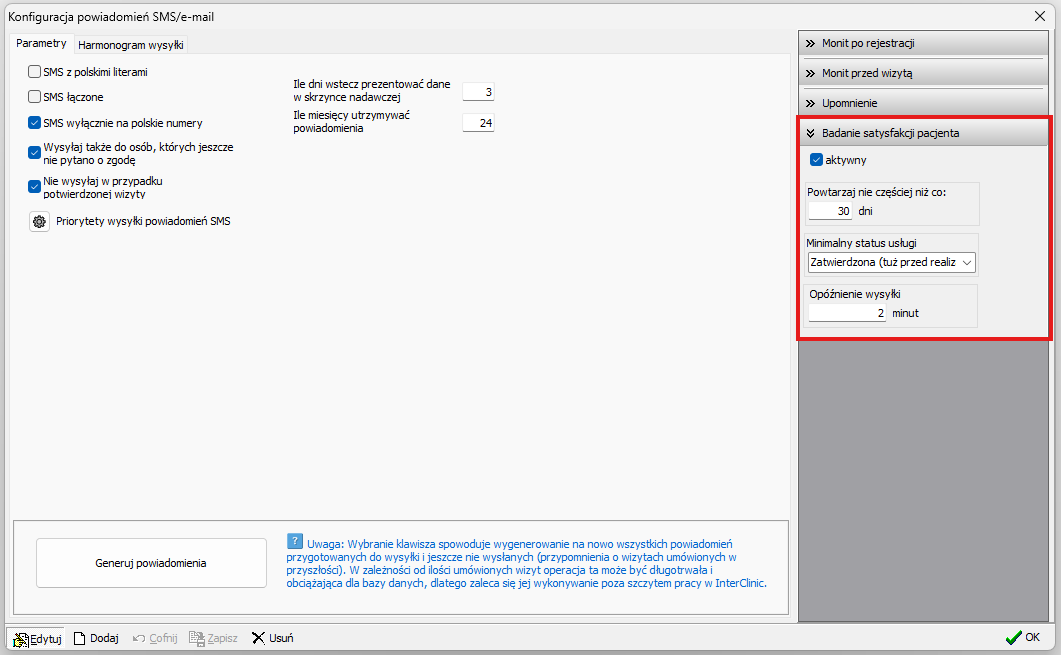Click the Usuń delete button

tap(272, 638)
